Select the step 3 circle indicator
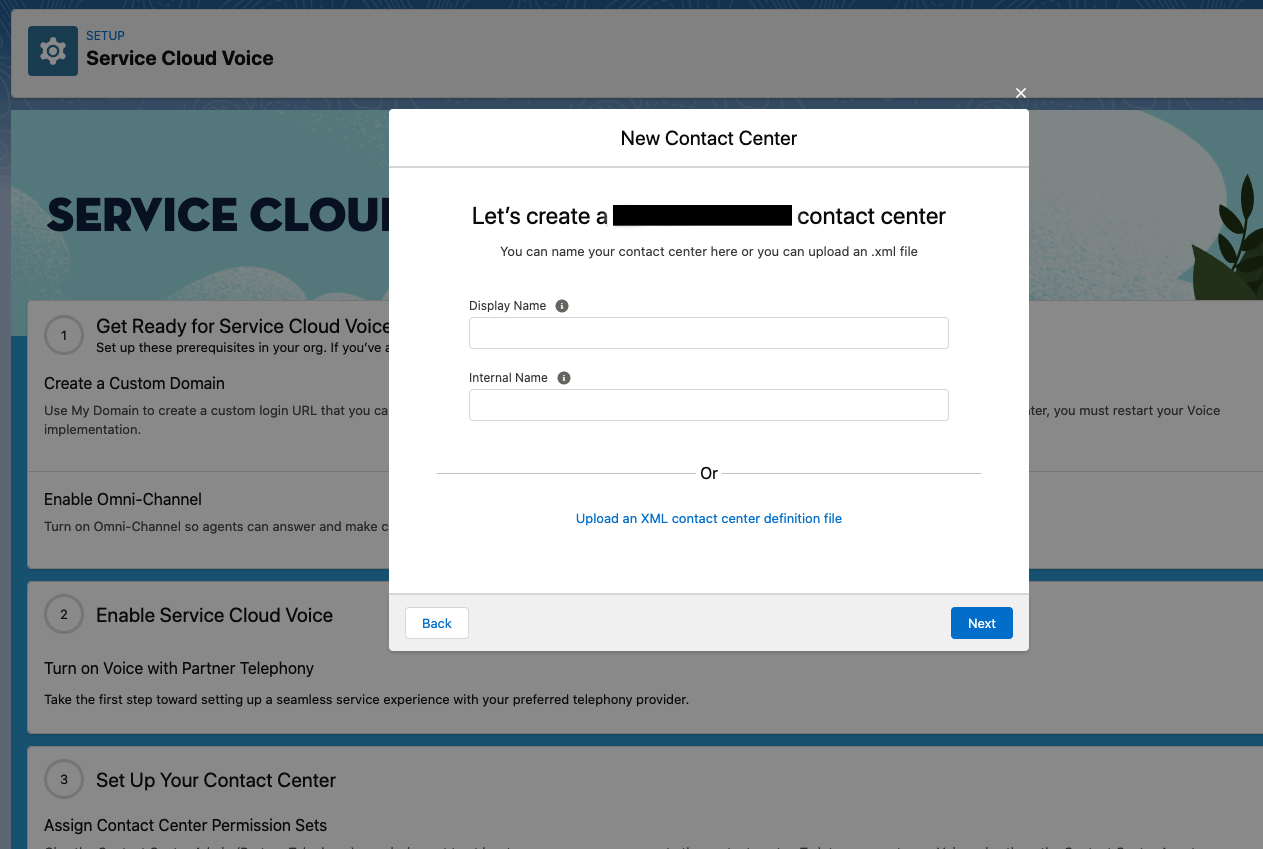This screenshot has width=1263, height=849. (x=64, y=780)
